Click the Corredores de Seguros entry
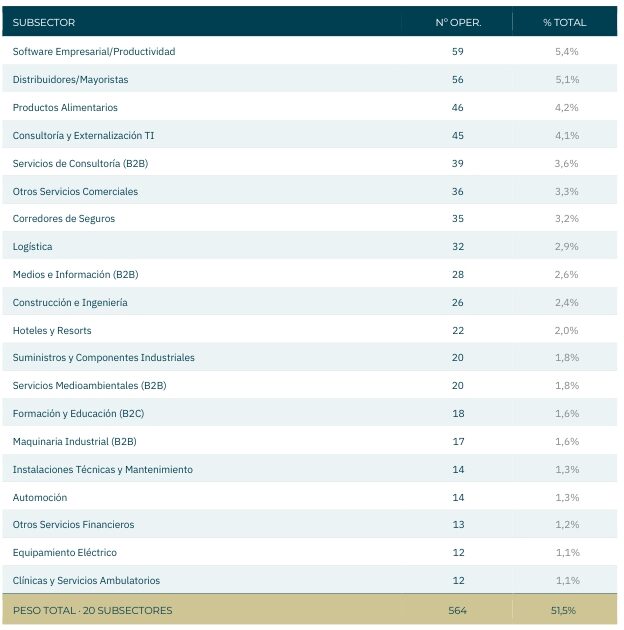The height and width of the screenshot is (630, 624). pyautogui.click(x=63, y=219)
